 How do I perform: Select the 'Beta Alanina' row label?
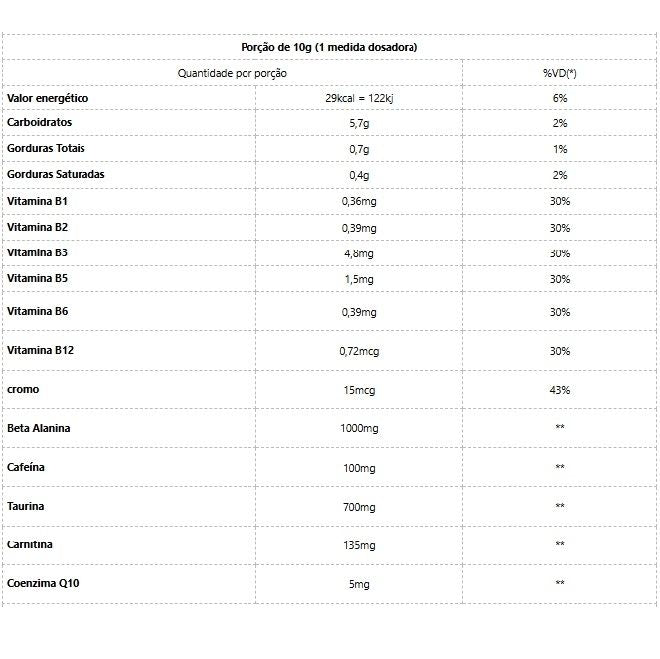point(39,428)
